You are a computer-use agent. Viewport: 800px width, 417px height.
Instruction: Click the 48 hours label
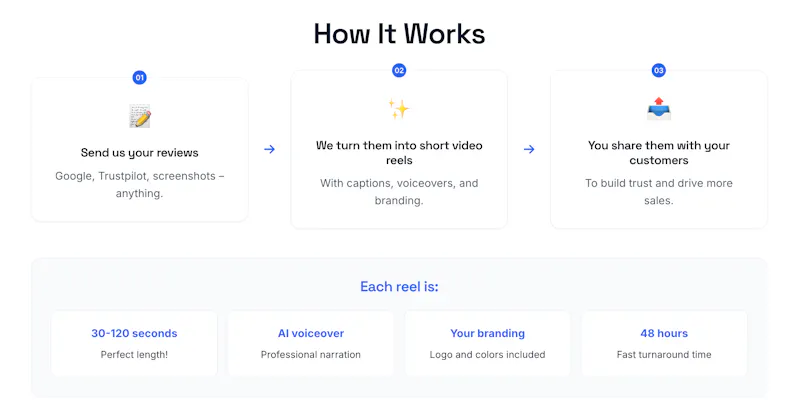point(664,333)
